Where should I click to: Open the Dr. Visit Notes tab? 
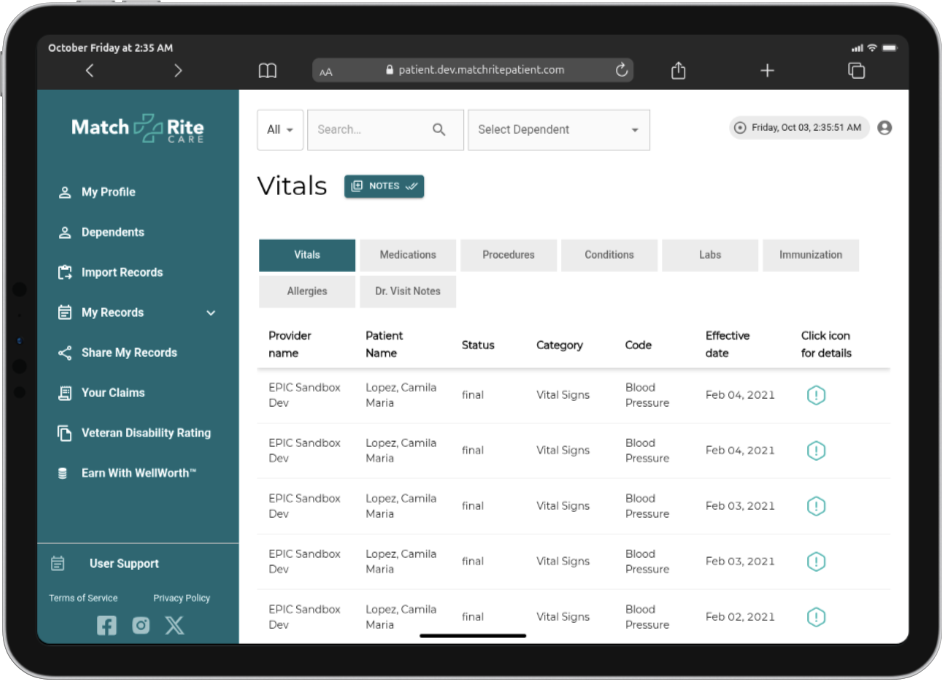pyautogui.click(x=408, y=291)
